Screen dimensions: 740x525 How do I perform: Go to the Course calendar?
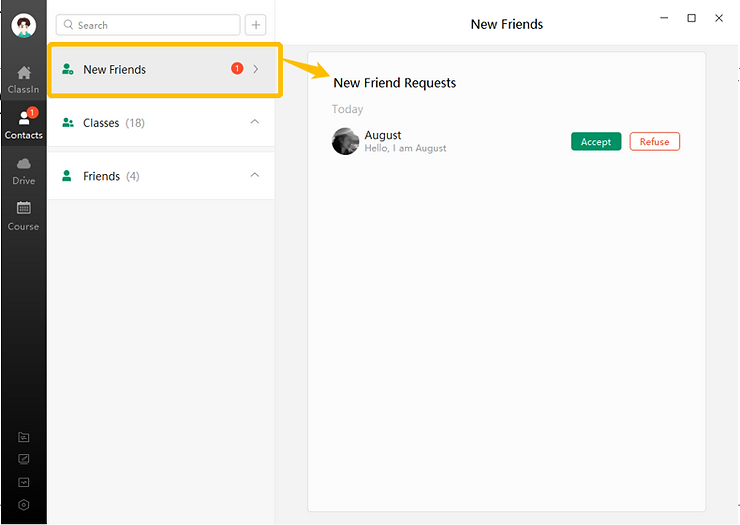(x=23, y=215)
